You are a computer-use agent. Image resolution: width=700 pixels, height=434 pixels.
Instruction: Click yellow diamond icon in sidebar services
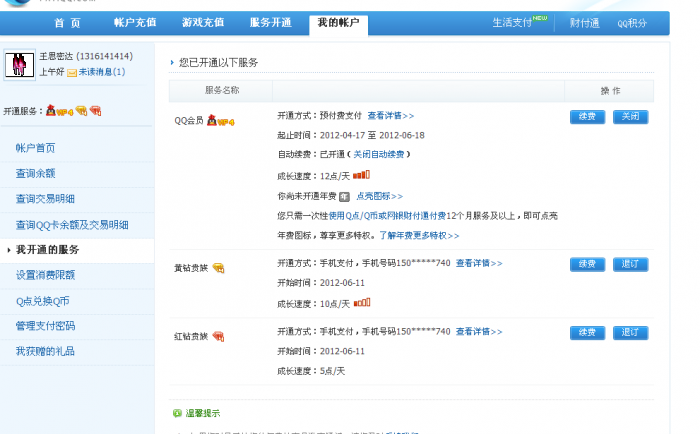(x=81, y=111)
